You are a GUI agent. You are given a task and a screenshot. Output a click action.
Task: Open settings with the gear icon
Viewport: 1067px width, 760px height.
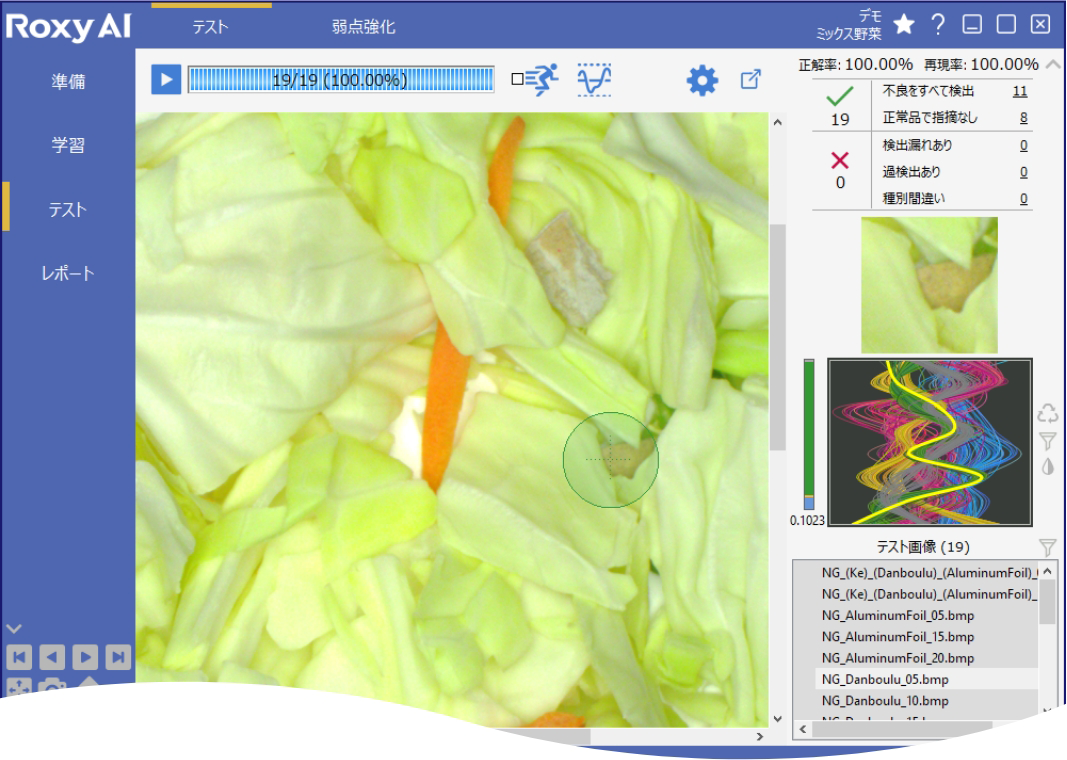click(702, 80)
